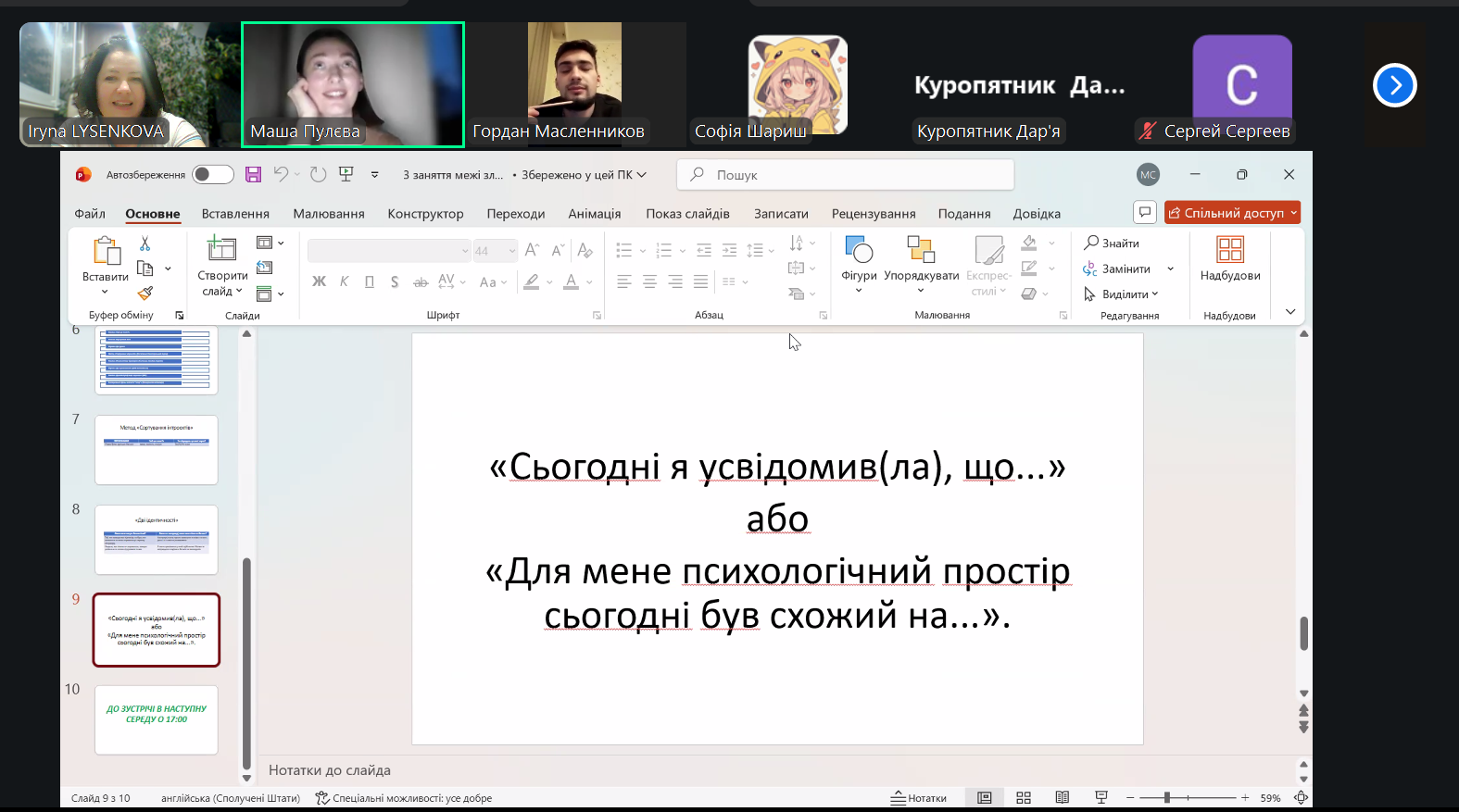This screenshot has width=1459, height=812.
Task: Start slideshow from beginning icon in title bar
Action: 346,174
